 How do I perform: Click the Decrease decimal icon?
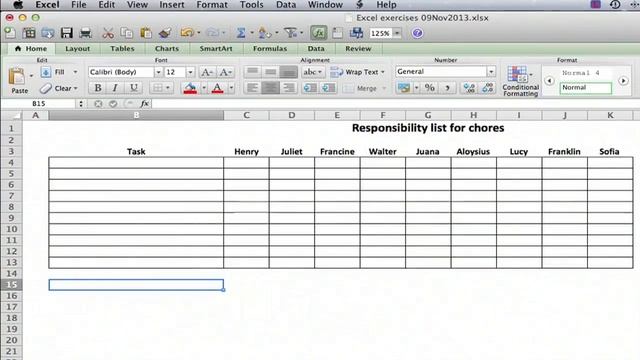(x=487, y=87)
